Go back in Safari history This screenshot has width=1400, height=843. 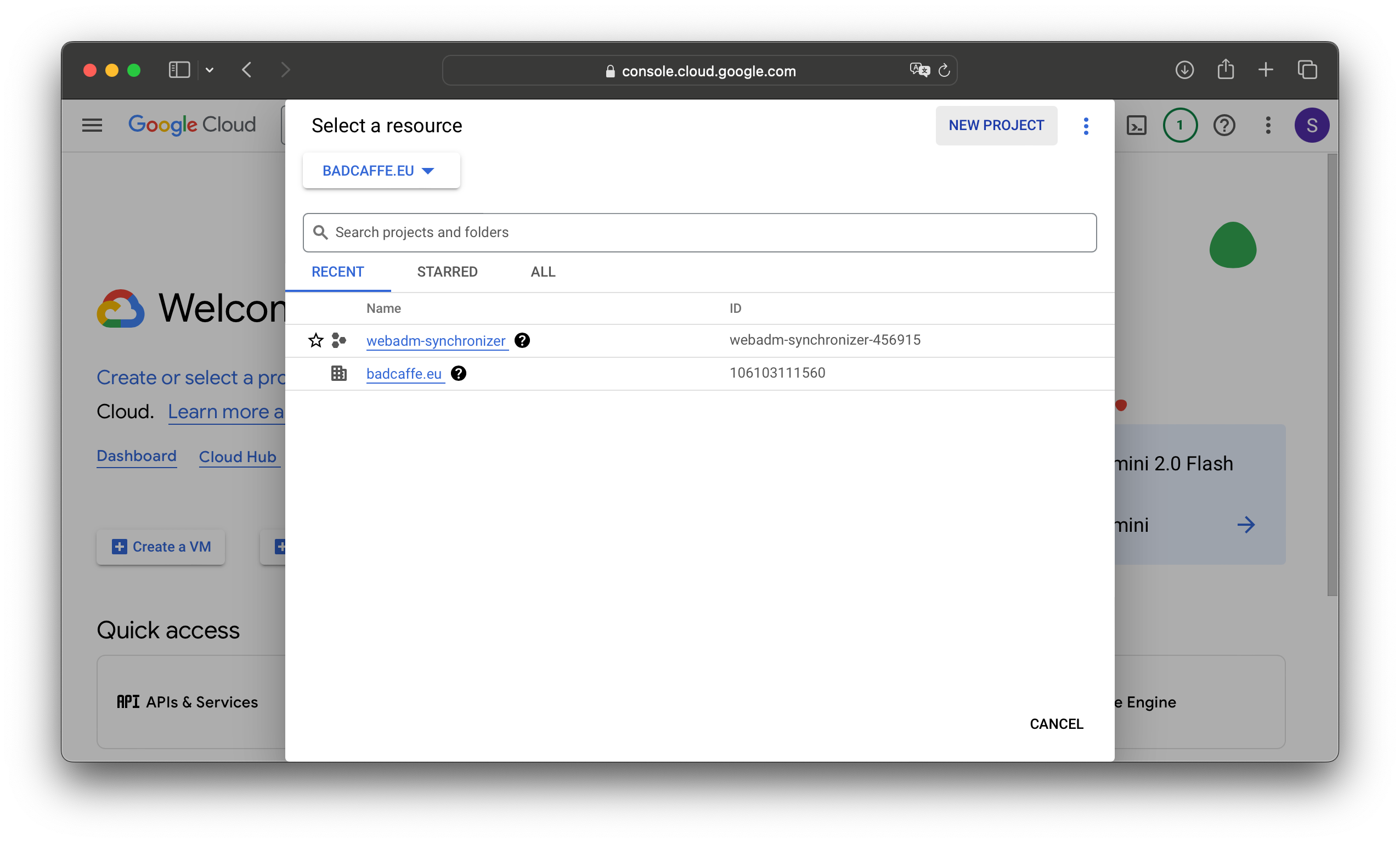247,70
